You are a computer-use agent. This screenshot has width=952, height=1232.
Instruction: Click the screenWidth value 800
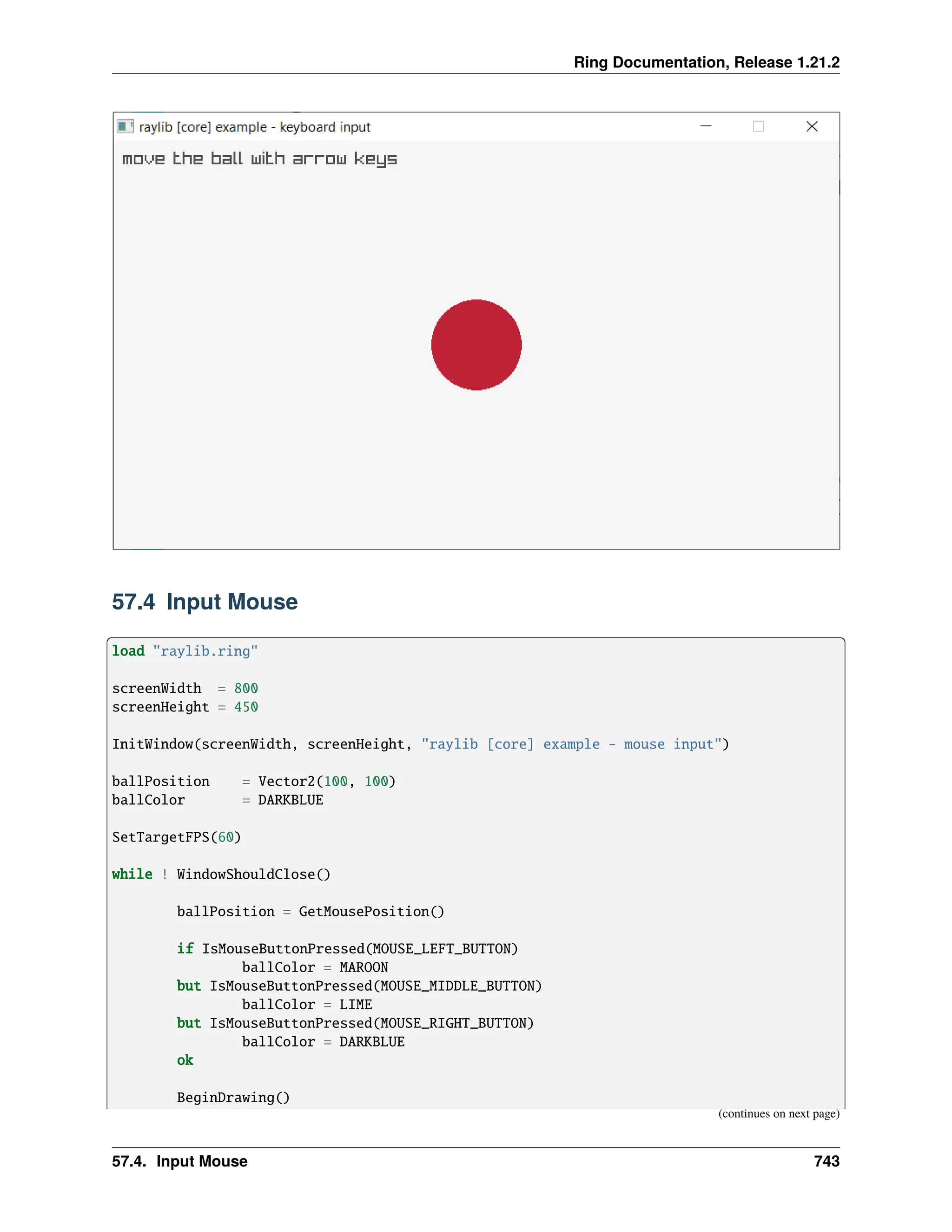246,688
